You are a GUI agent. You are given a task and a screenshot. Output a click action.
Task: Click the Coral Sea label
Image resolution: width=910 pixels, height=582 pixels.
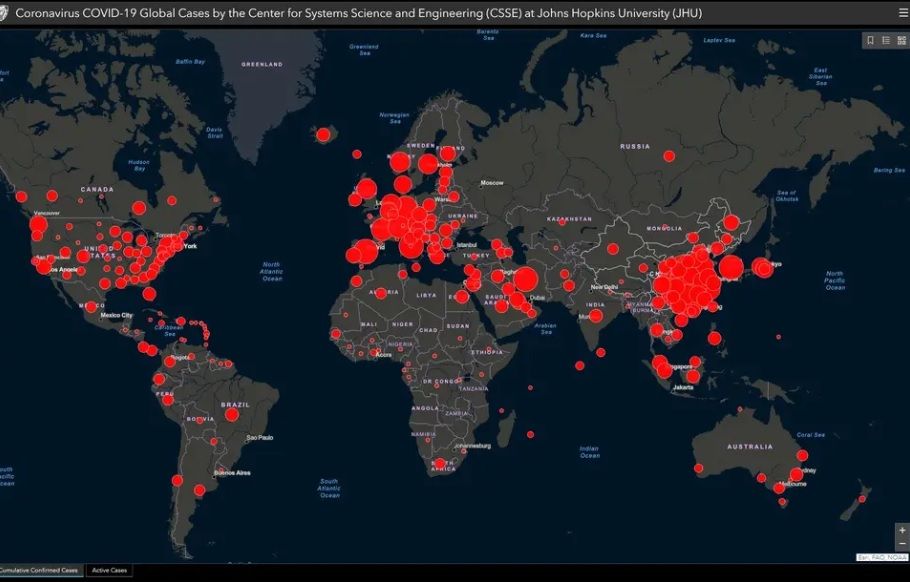click(811, 435)
